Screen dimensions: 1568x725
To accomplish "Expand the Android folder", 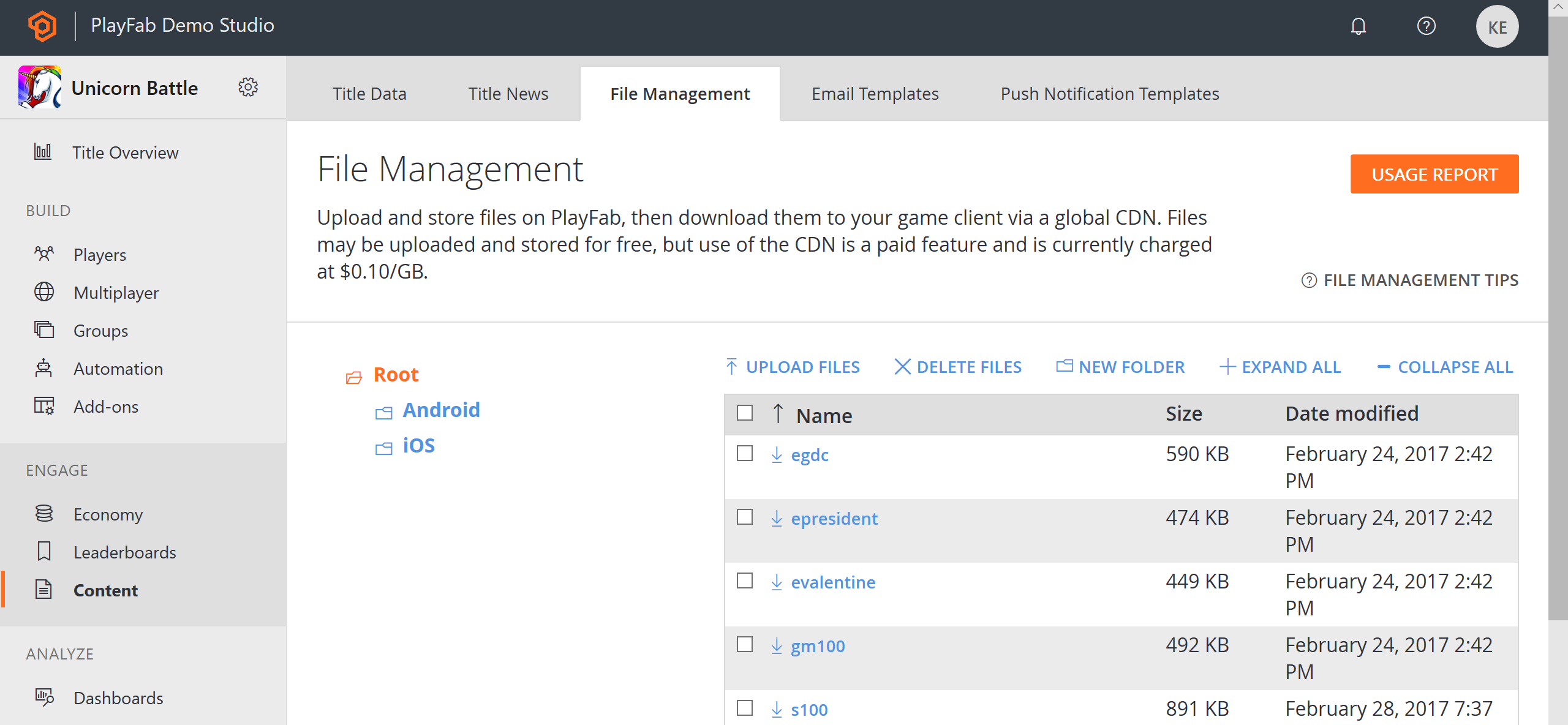I will click(441, 409).
